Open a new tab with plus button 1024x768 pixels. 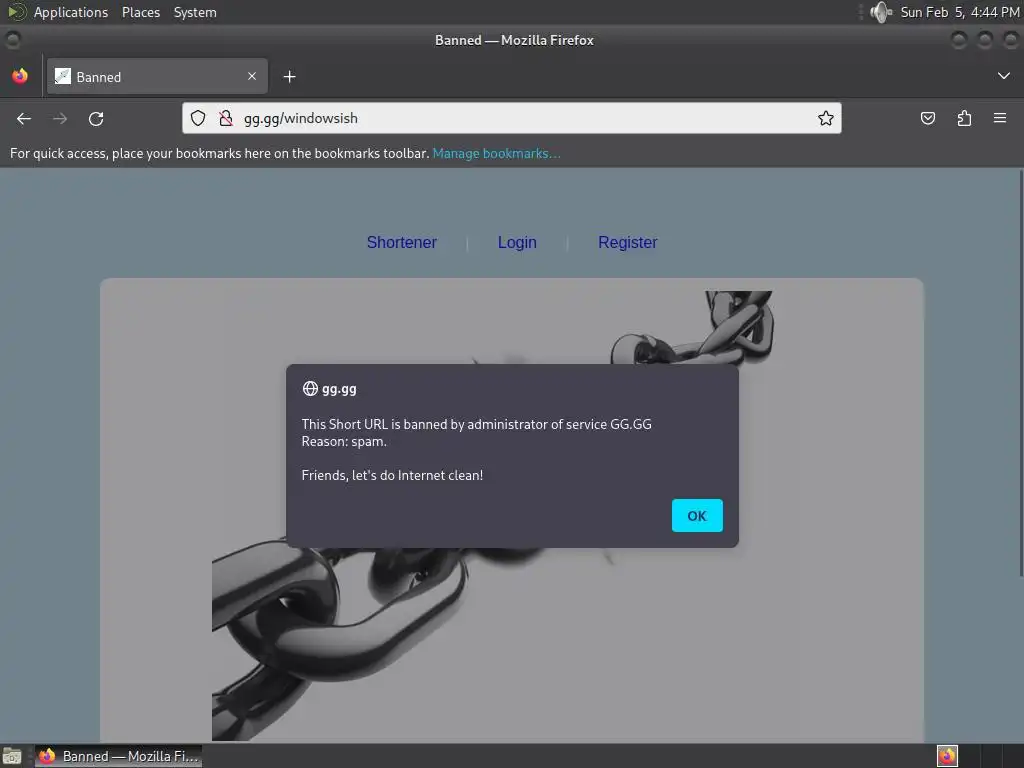pos(289,77)
